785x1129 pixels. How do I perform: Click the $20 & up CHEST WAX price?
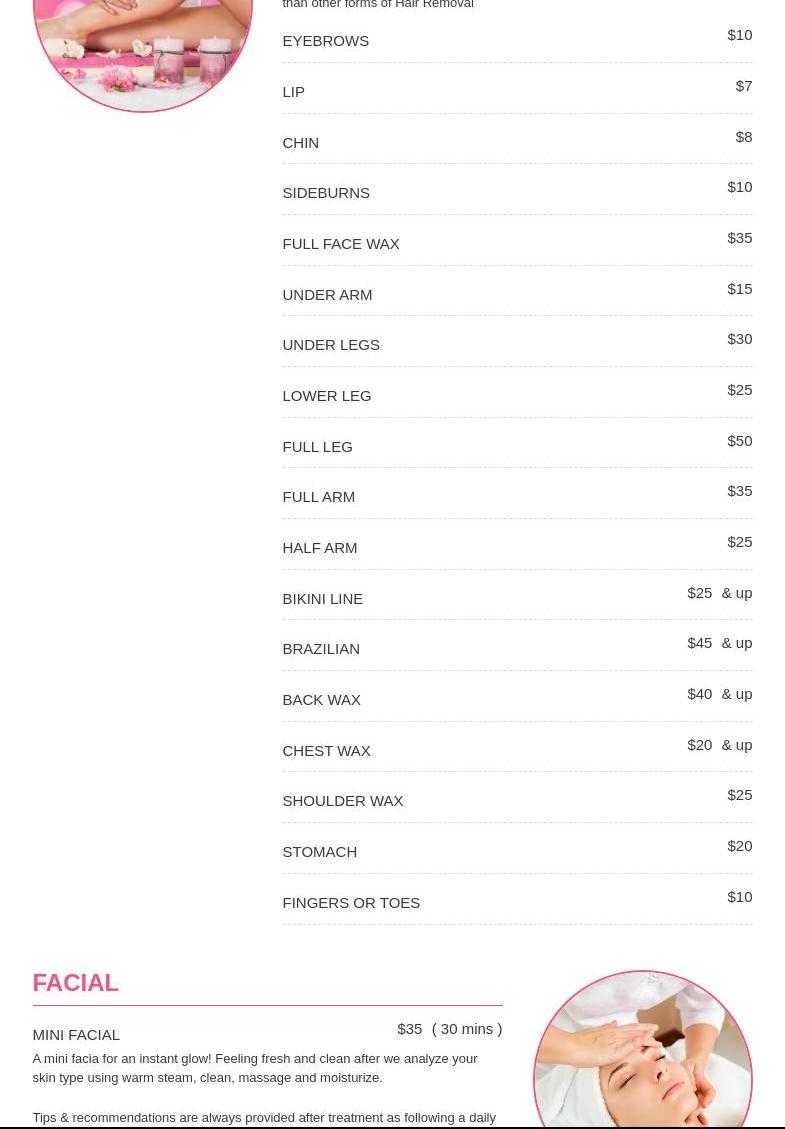coord(718,745)
